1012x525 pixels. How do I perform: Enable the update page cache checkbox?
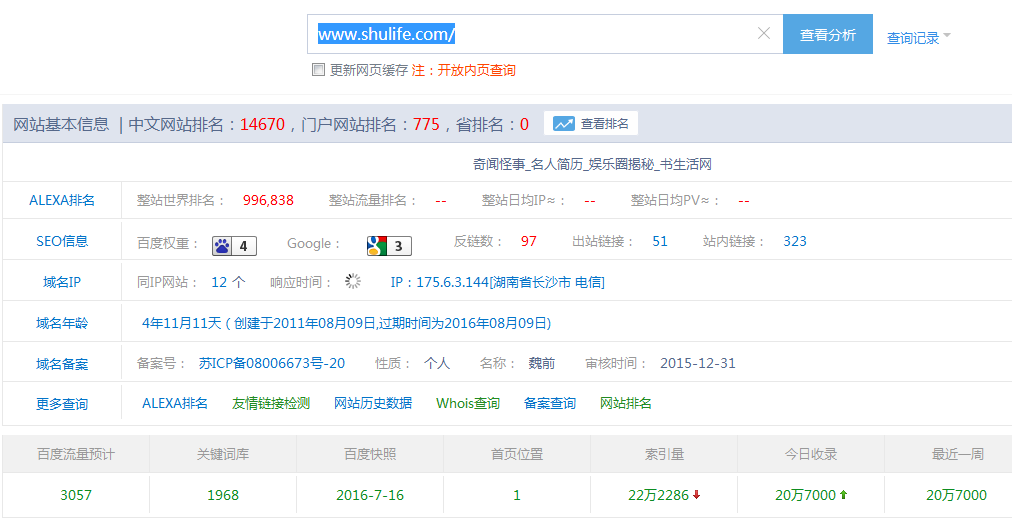[318, 70]
